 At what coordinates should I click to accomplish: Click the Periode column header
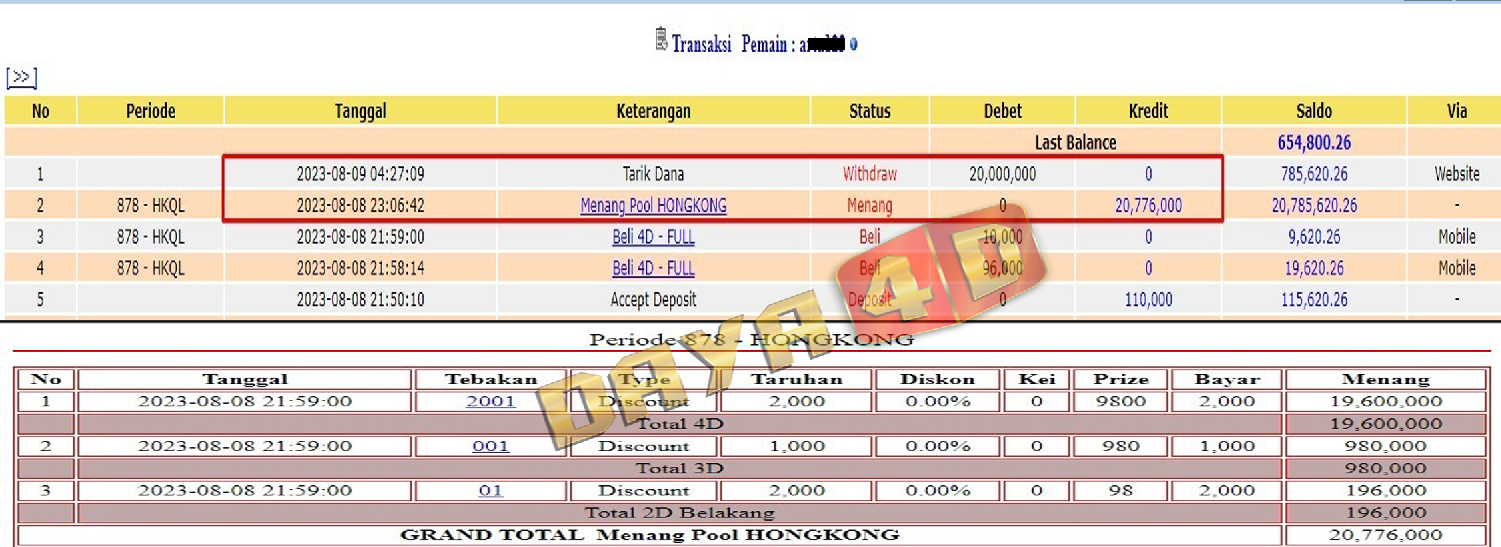[150, 111]
